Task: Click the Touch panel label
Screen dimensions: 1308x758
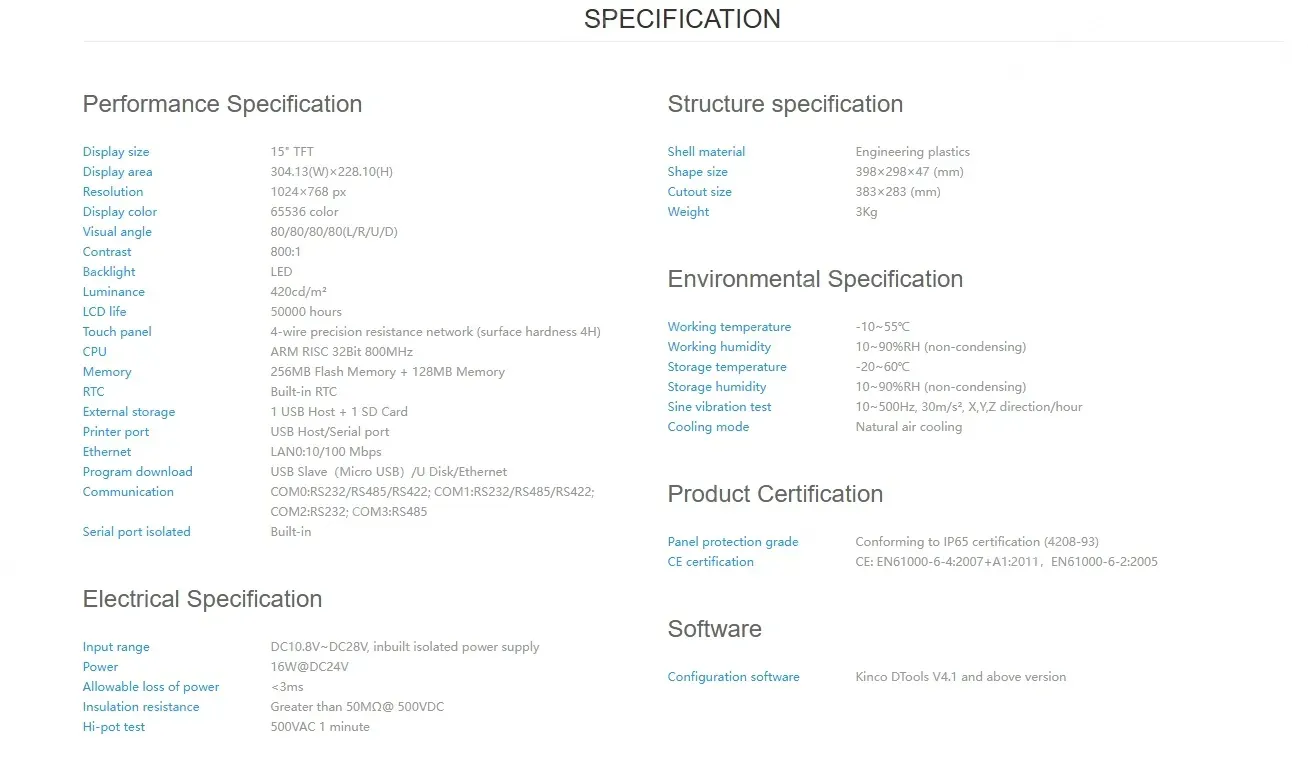Action: tap(117, 332)
